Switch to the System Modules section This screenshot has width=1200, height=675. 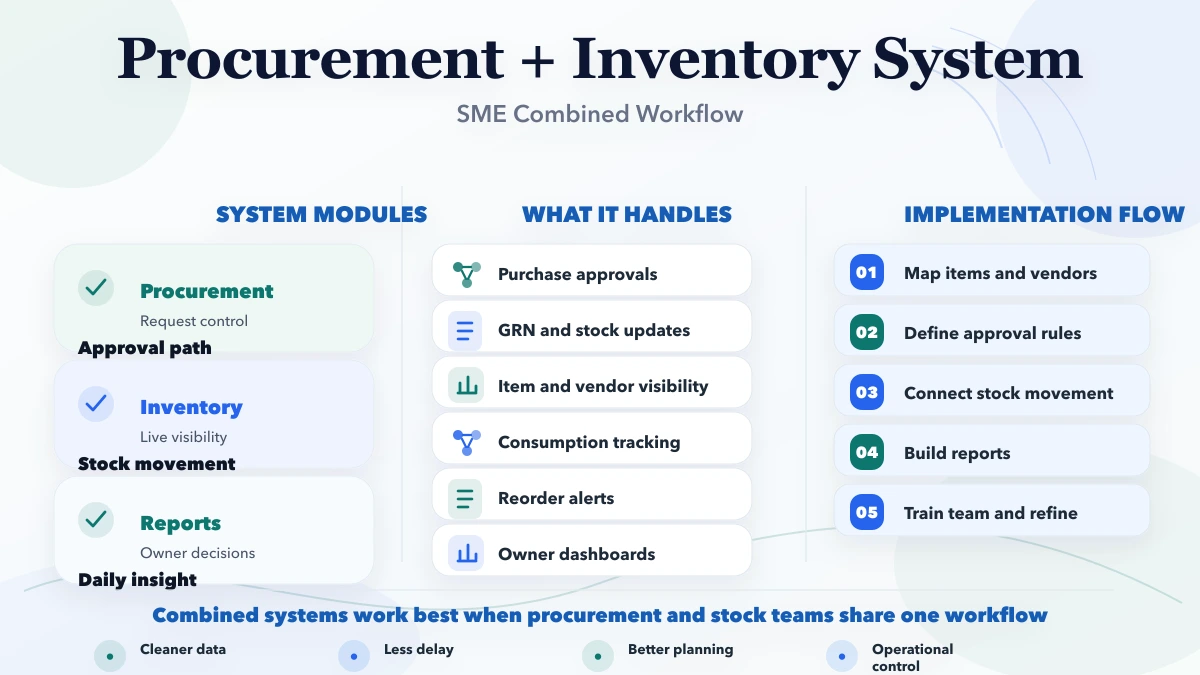[x=321, y=214]
